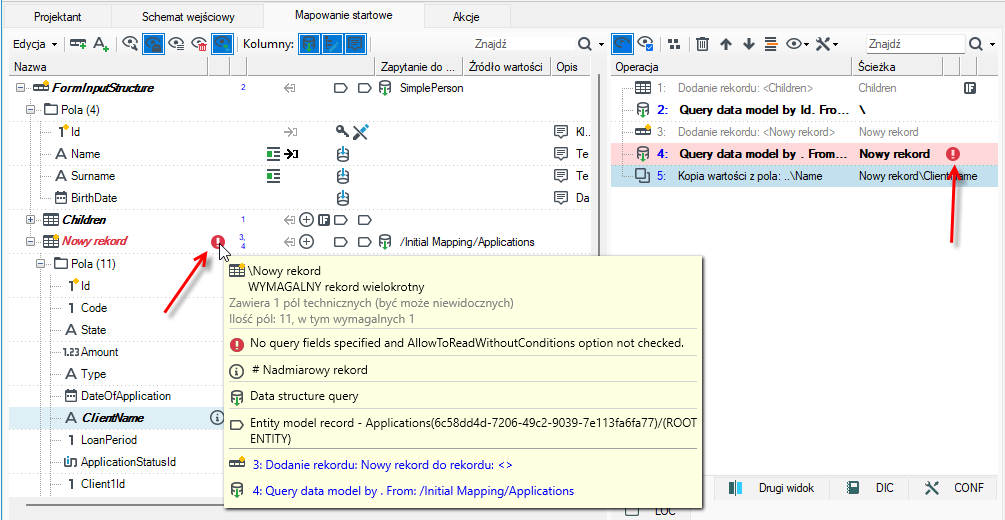Toggle the eye with red trash button

[x=199, y=44]
